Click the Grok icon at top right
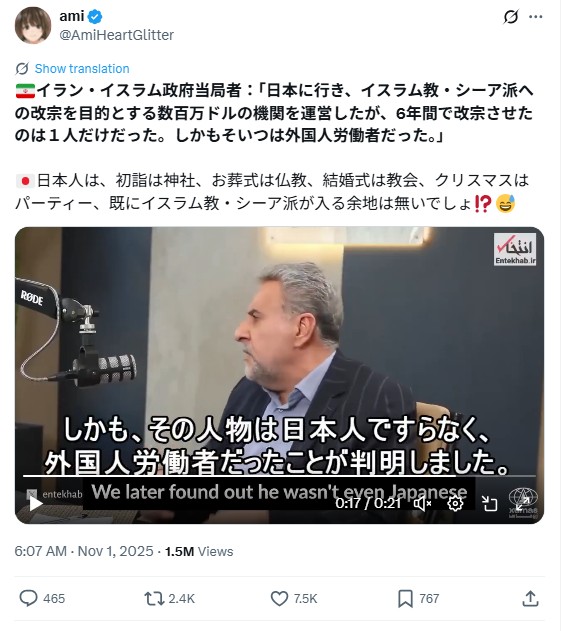Viewport: 565px width, 631px height. (511, 17)
